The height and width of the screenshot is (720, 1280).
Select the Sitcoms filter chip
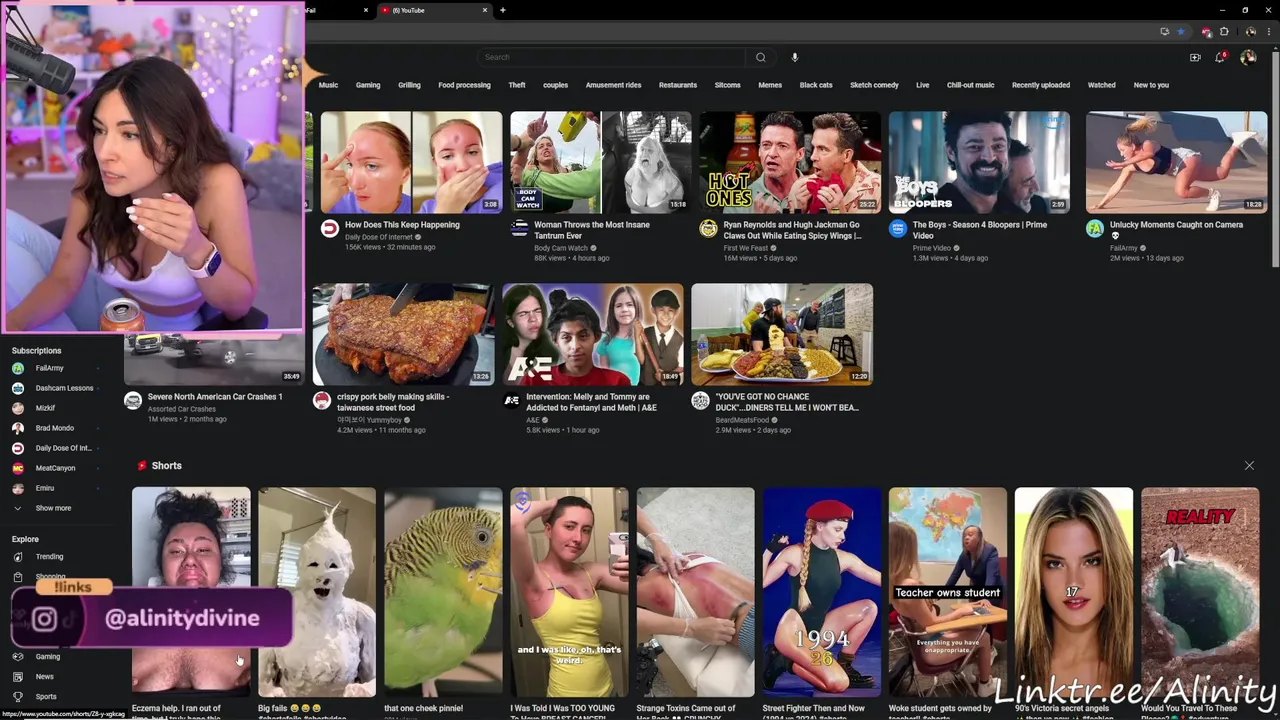pyautogui.click(x=727, y=85)
